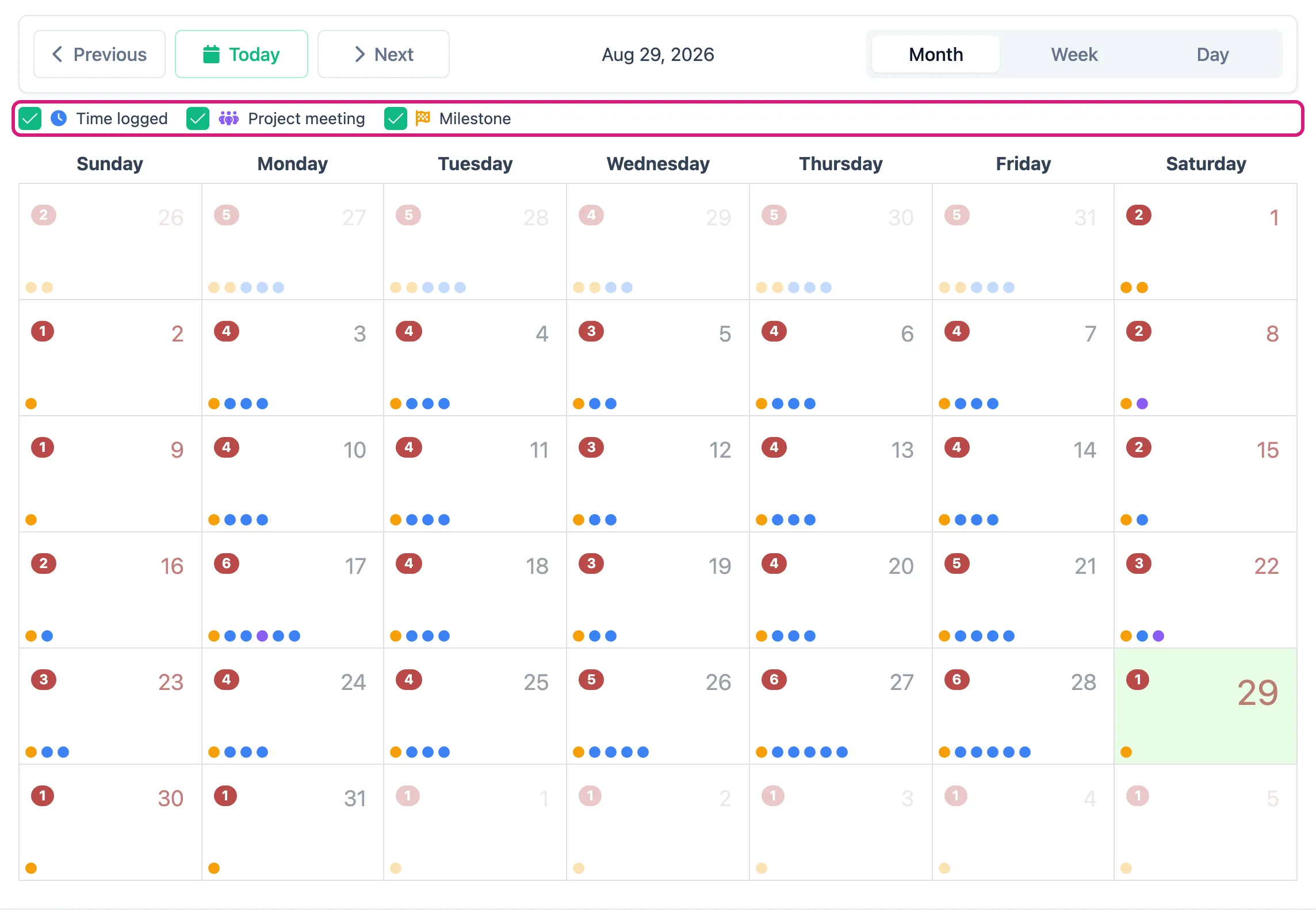The height and width of the screenshot is (920, 1316).
Task: Select day number 25 on Tuesday
Action: [x=535, y=683]
